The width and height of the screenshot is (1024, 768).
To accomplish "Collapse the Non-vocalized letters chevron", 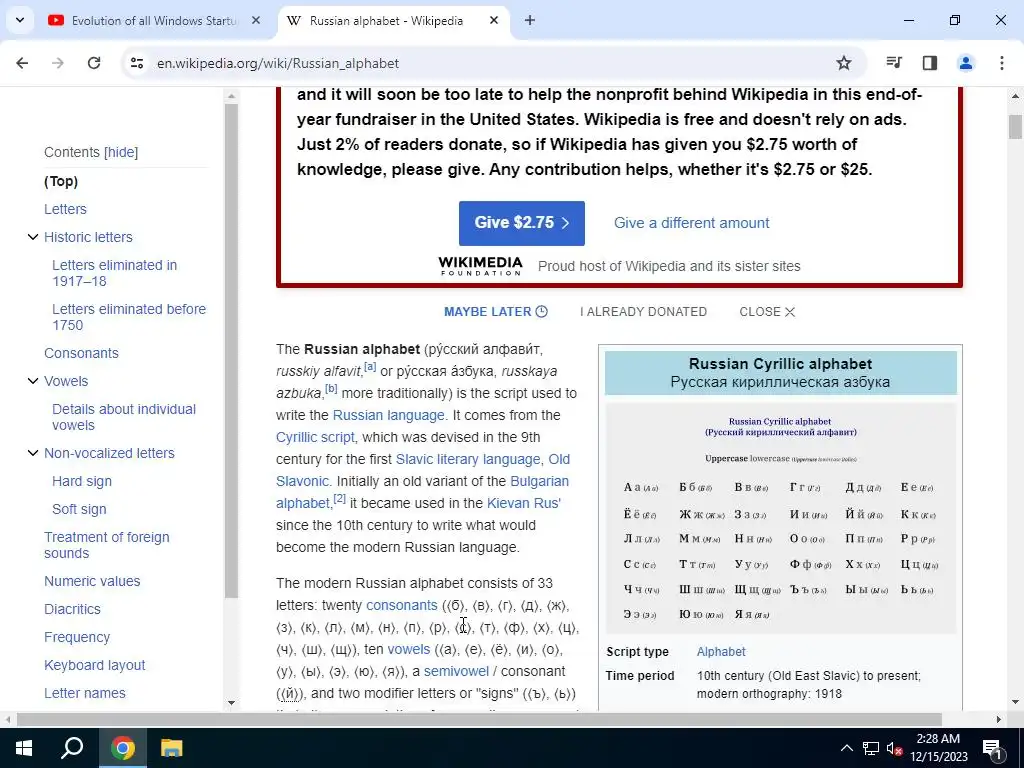I will [33, 453].
